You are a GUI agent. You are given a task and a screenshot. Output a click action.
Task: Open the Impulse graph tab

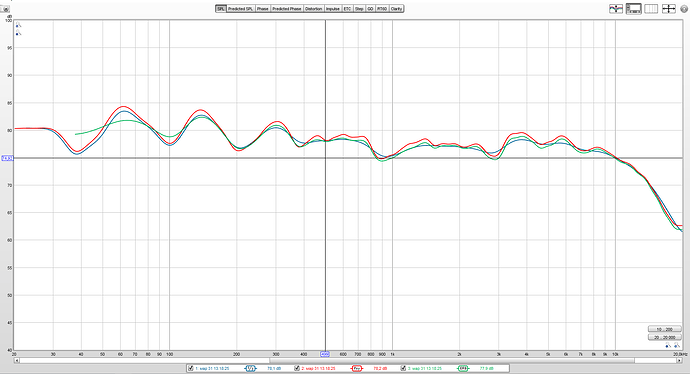point(333,9)
